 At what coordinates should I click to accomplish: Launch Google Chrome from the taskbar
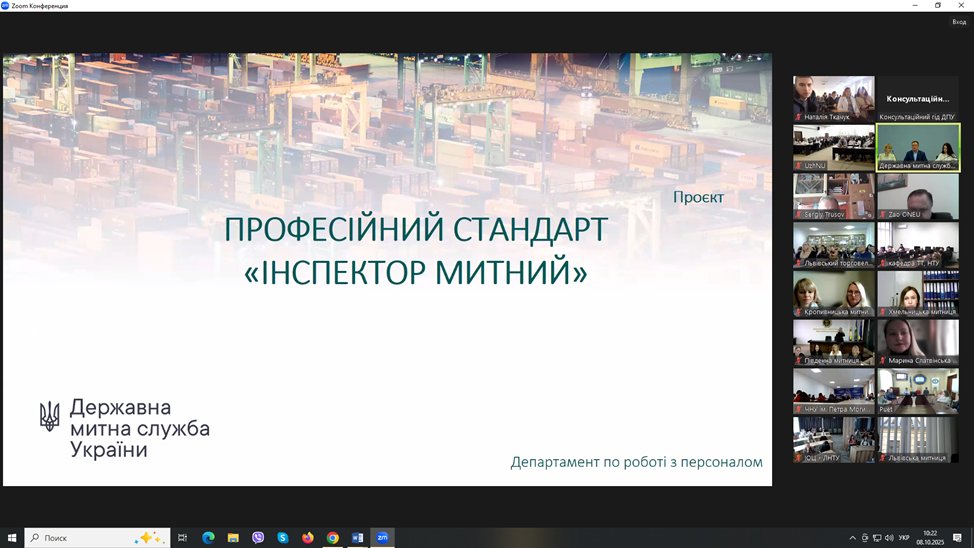click(x=333, y=537)
